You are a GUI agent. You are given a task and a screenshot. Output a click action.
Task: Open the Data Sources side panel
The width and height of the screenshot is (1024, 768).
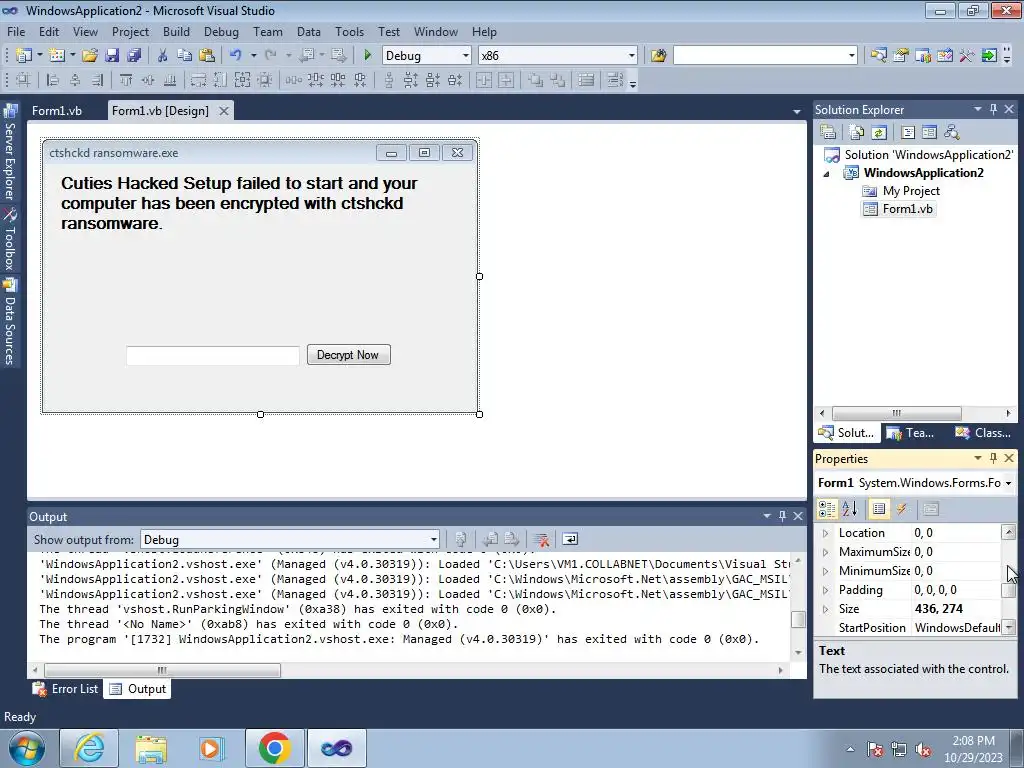pos(9,321)
